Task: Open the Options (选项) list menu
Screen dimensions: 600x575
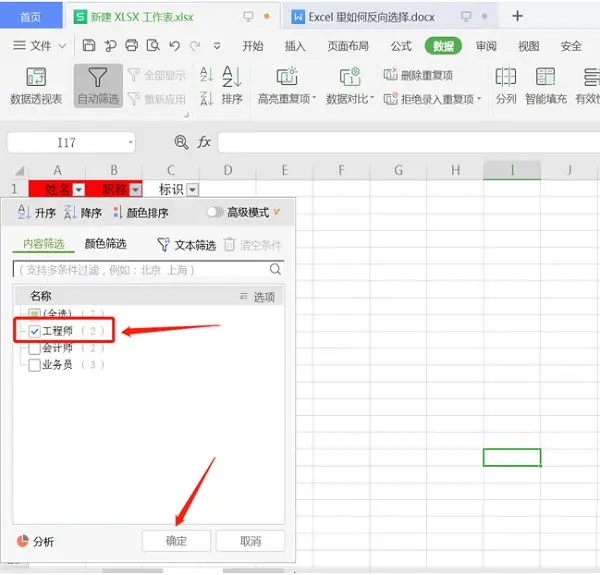Action: click(258, 296)
